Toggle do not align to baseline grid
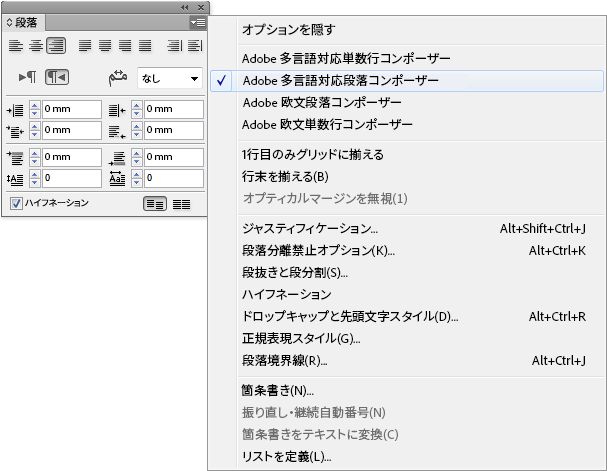The image size is (607, 471). (155, 204)
